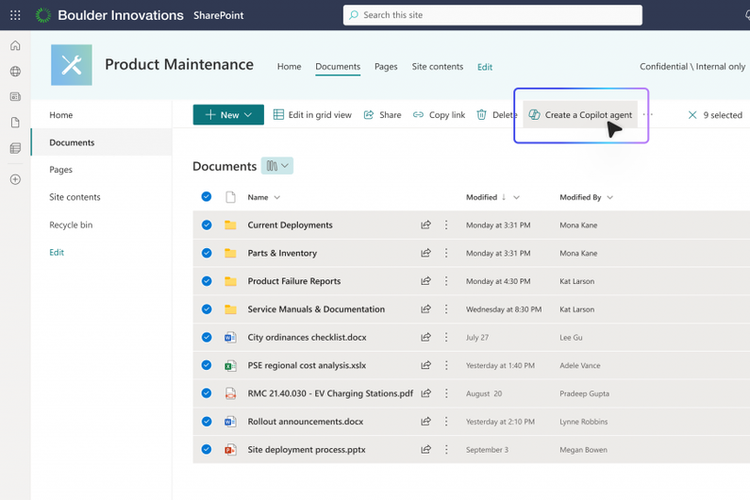Viewport: 750px width, 500px height.
Task: Toggle the select all items checkbox
Action: [x=207, y=197]
